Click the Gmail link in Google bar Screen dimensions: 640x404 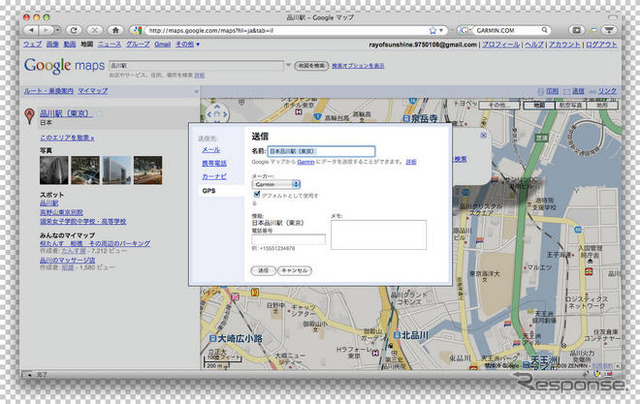[162, 44]
